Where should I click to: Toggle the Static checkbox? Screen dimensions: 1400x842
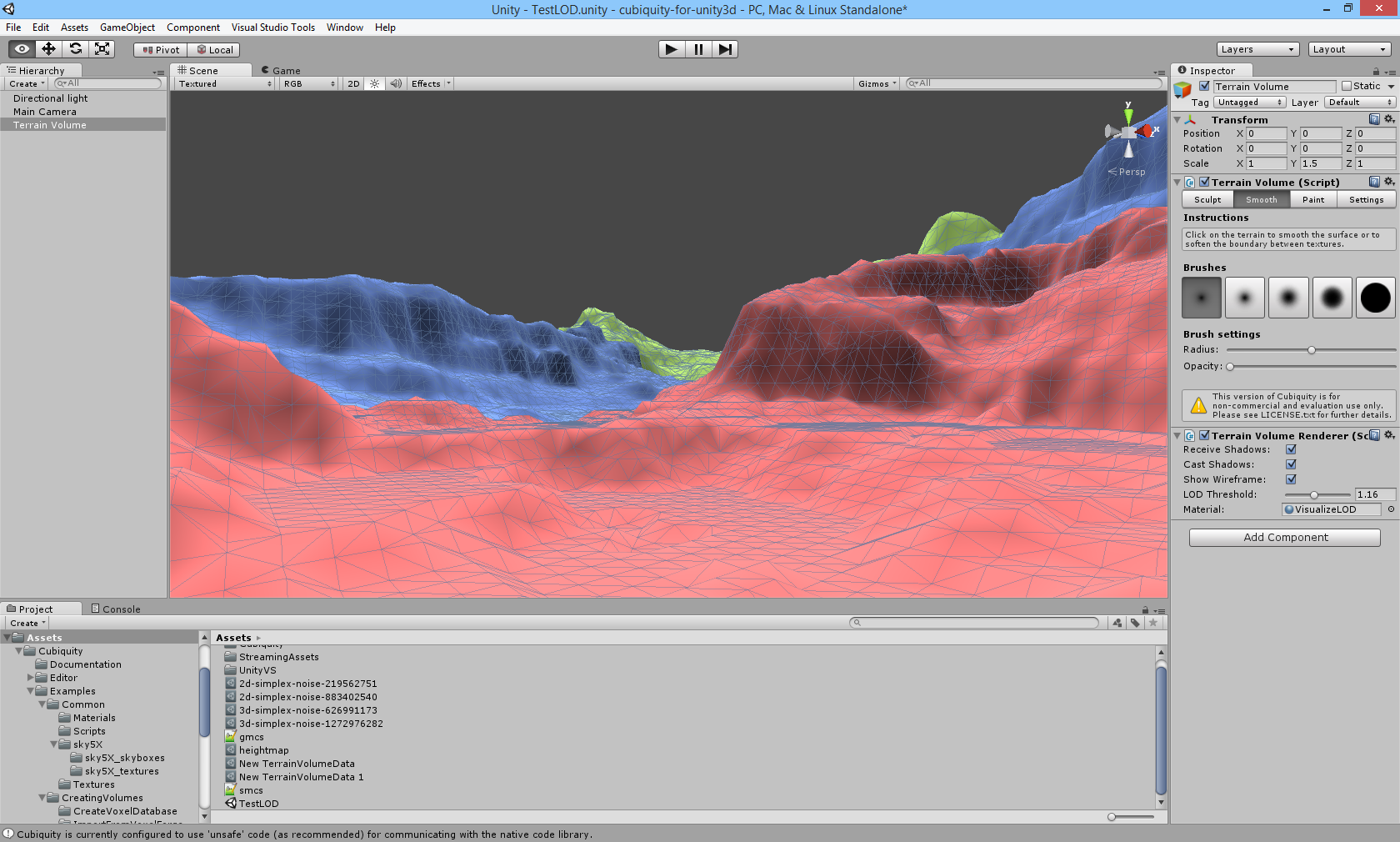[x=1347, y=86]
